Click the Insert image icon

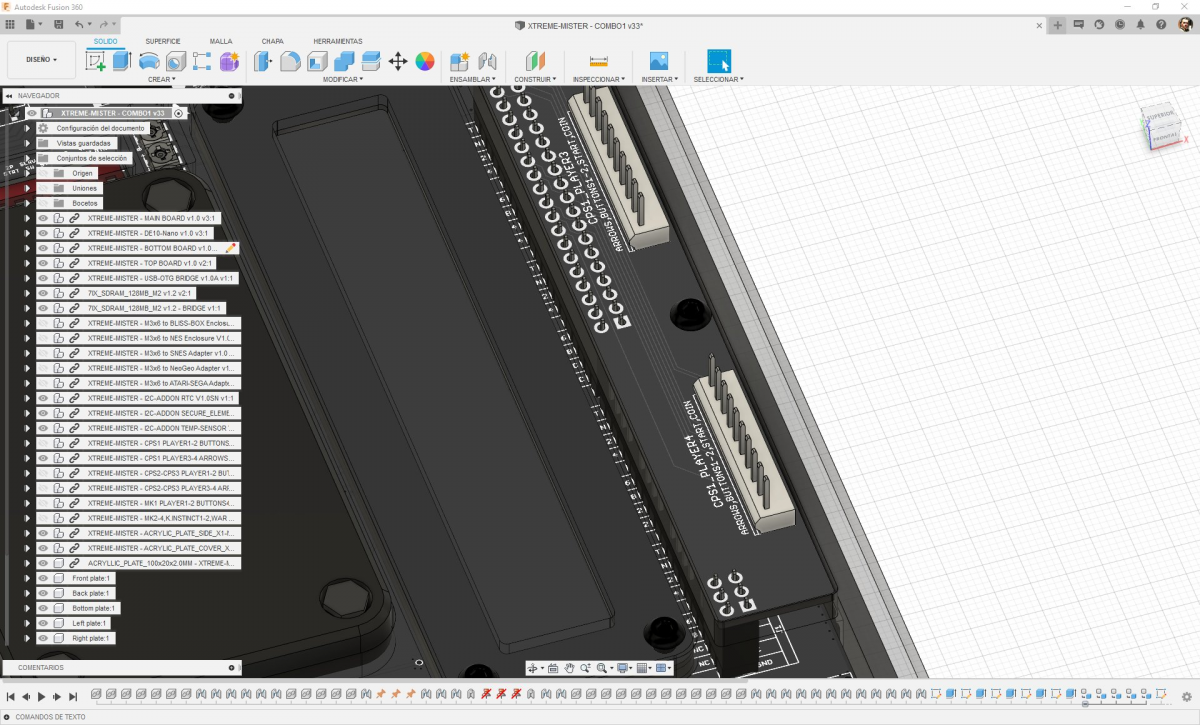(x=658, y=61)
